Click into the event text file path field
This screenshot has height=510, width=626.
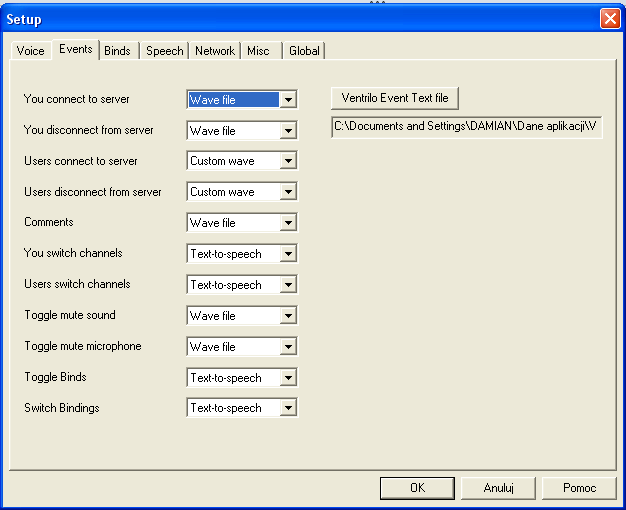(467, 127)
